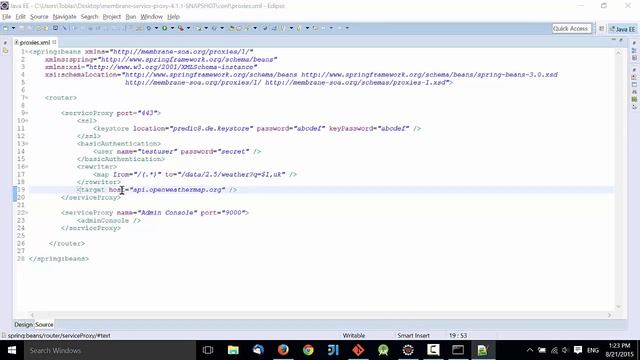The image size is (640, 360).
Task: Click the Open Perspective icon beside Quick Access
Action: click(601, 29)
